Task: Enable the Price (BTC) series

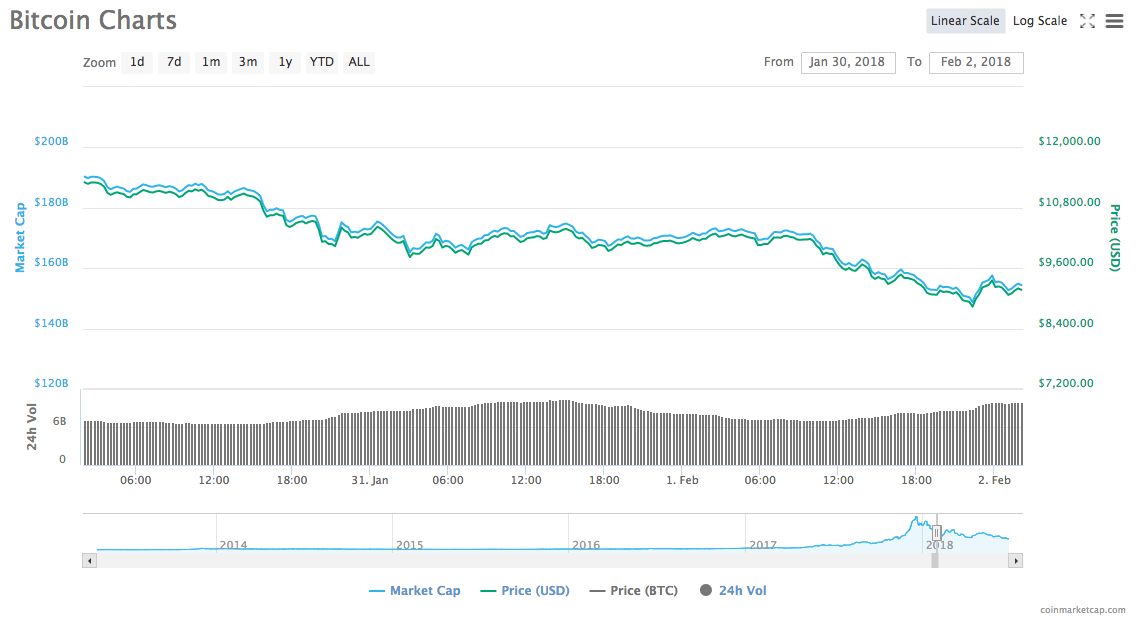Action: 633,590
